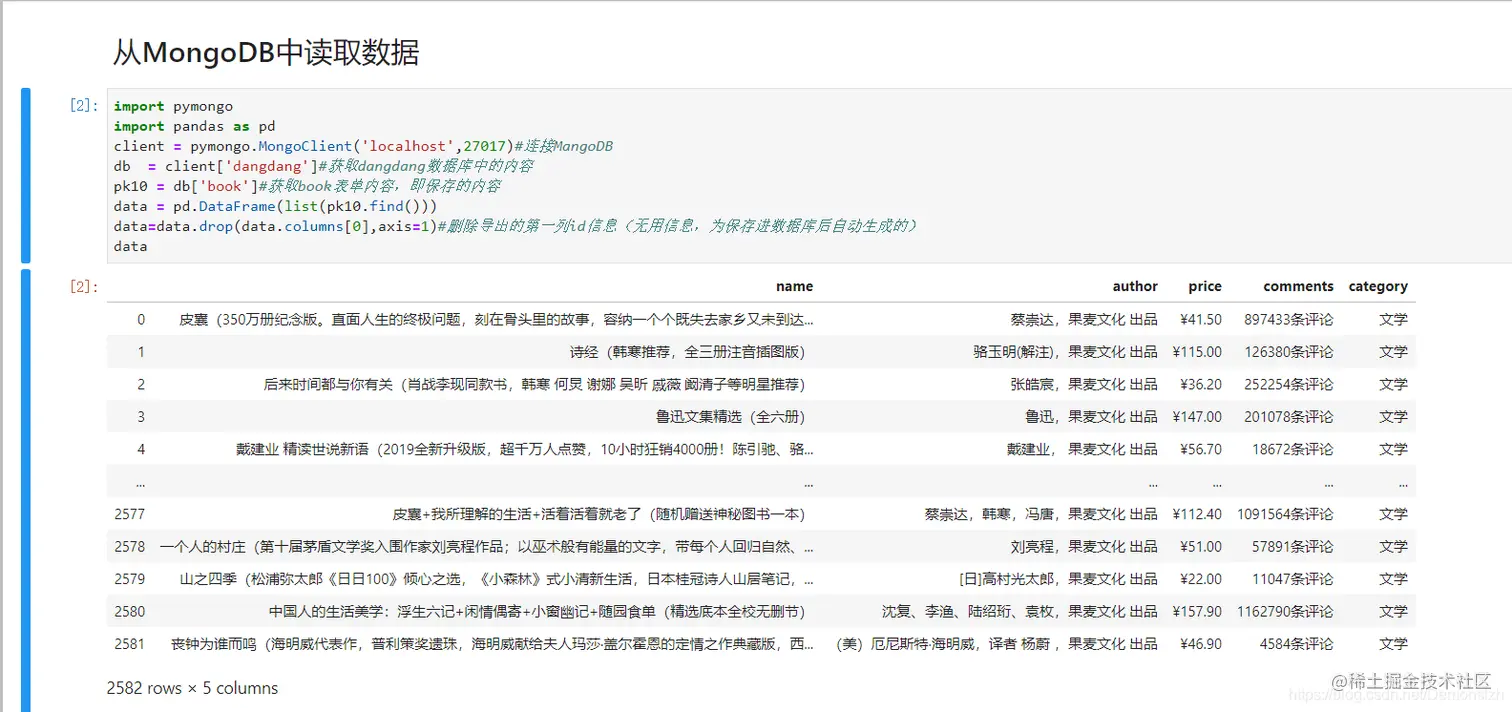This screenshot has height=712, width=1512.
Task: Click the name cell starting '一个人的村庄'
Action: 486,546
